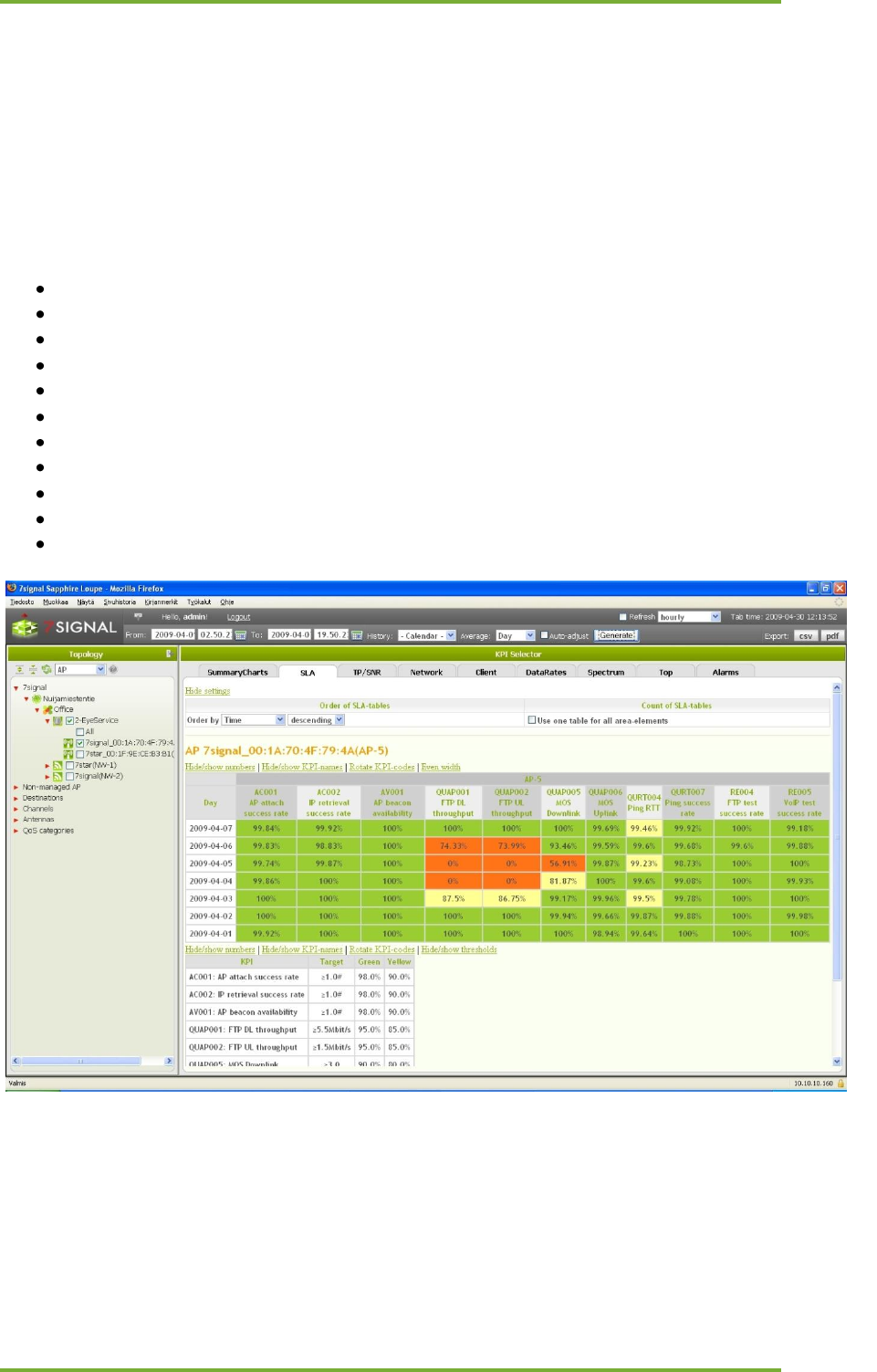Open the hourly refresh interval dropdown
The image size is (877, 1372).
tap(690, 617)
